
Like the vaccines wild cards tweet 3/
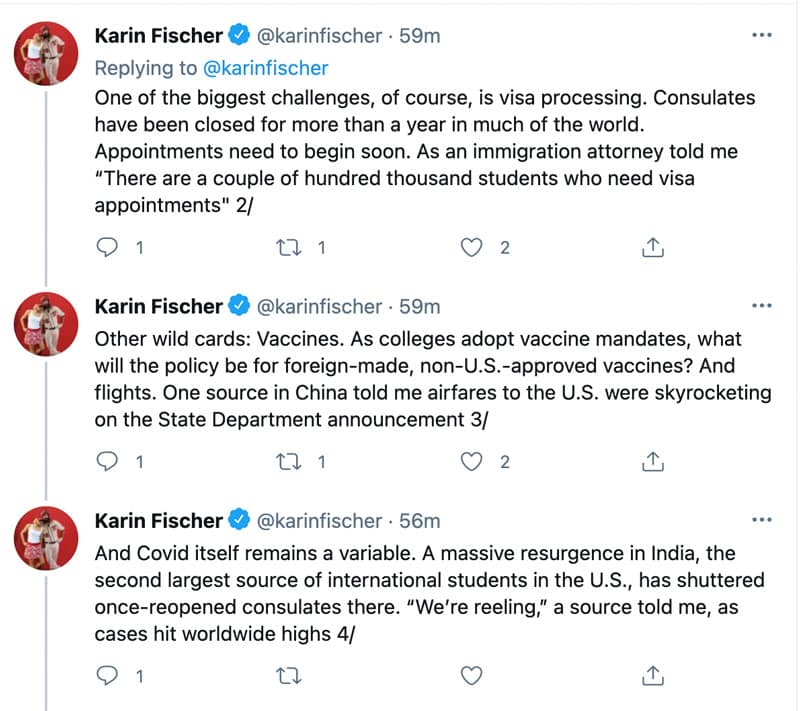pyautogui.click(x=471, y=462)
